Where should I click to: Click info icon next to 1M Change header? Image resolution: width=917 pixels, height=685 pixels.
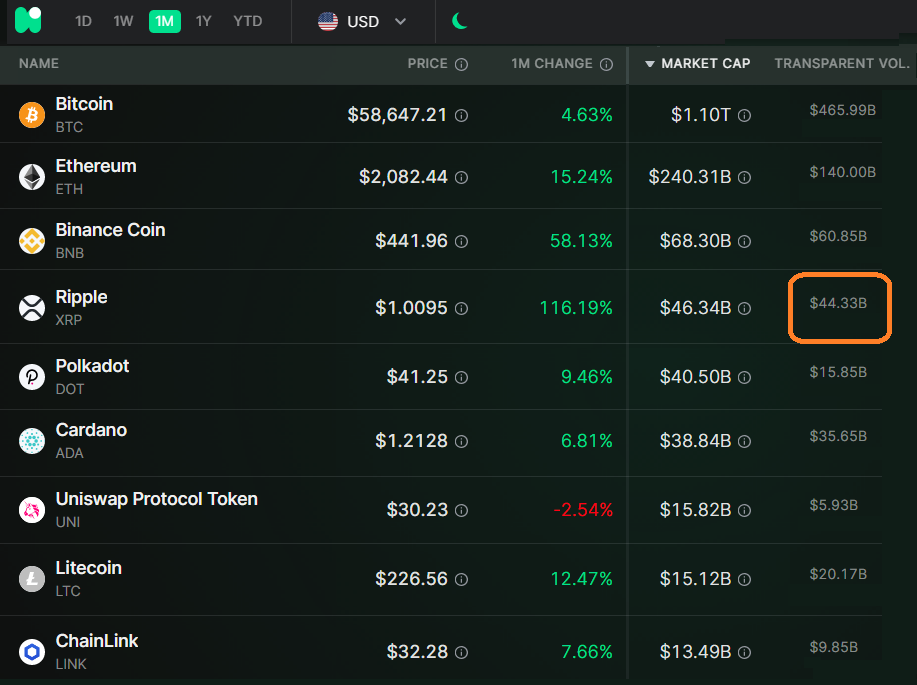tap(606, 64)
